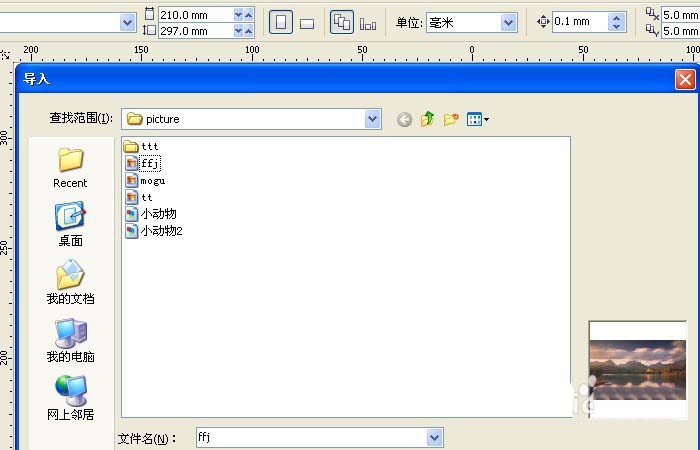Screen dimensions: 700x450
Task: Expand the paper type dropdown in toolbar
Action: tap(127, 22)
